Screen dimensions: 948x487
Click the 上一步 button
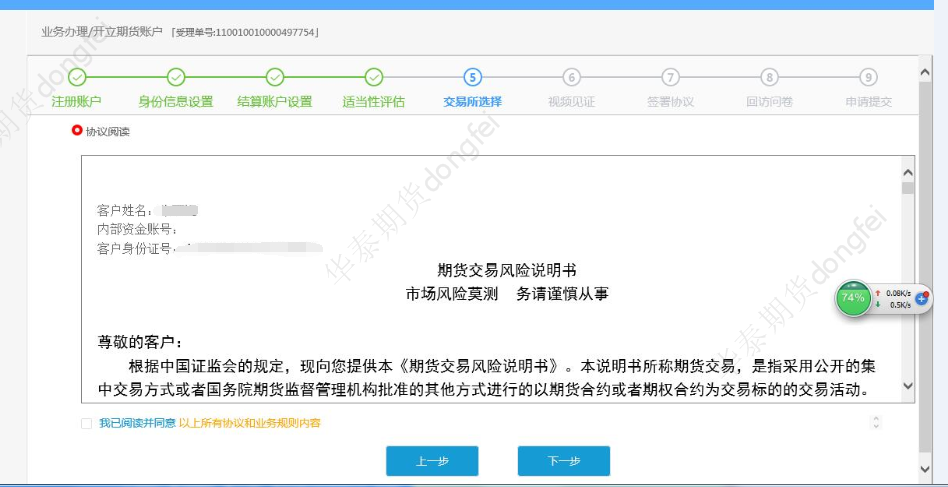coord(432,461)
